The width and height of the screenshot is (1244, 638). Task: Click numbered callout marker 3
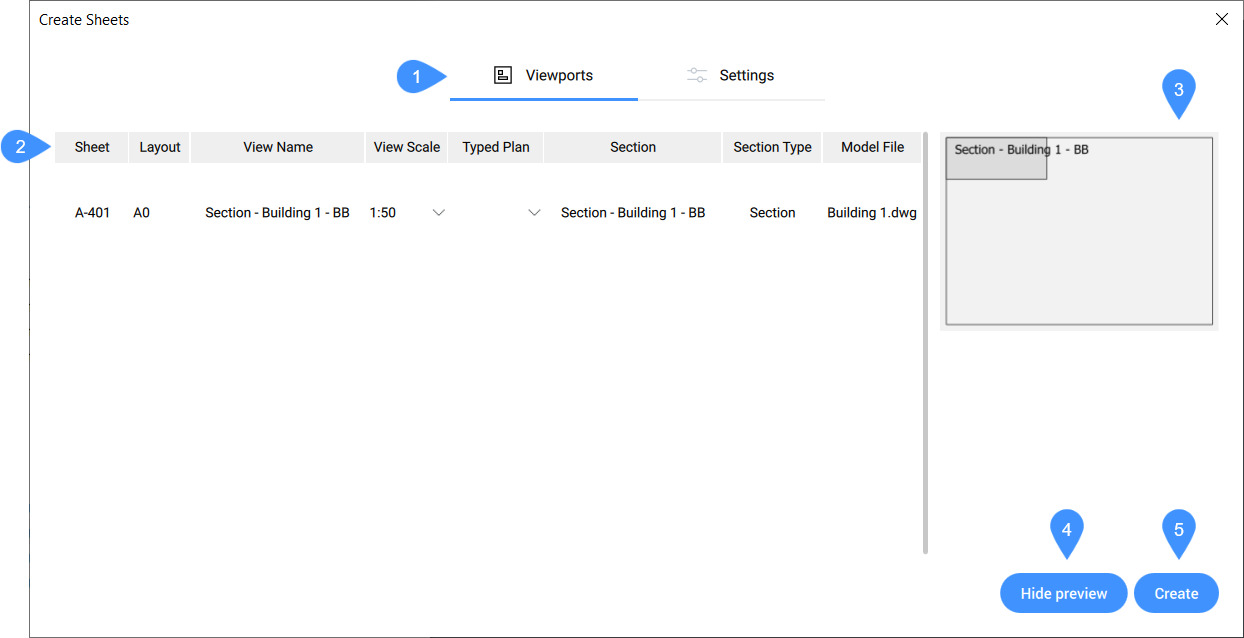click(x=1179, y=91)
